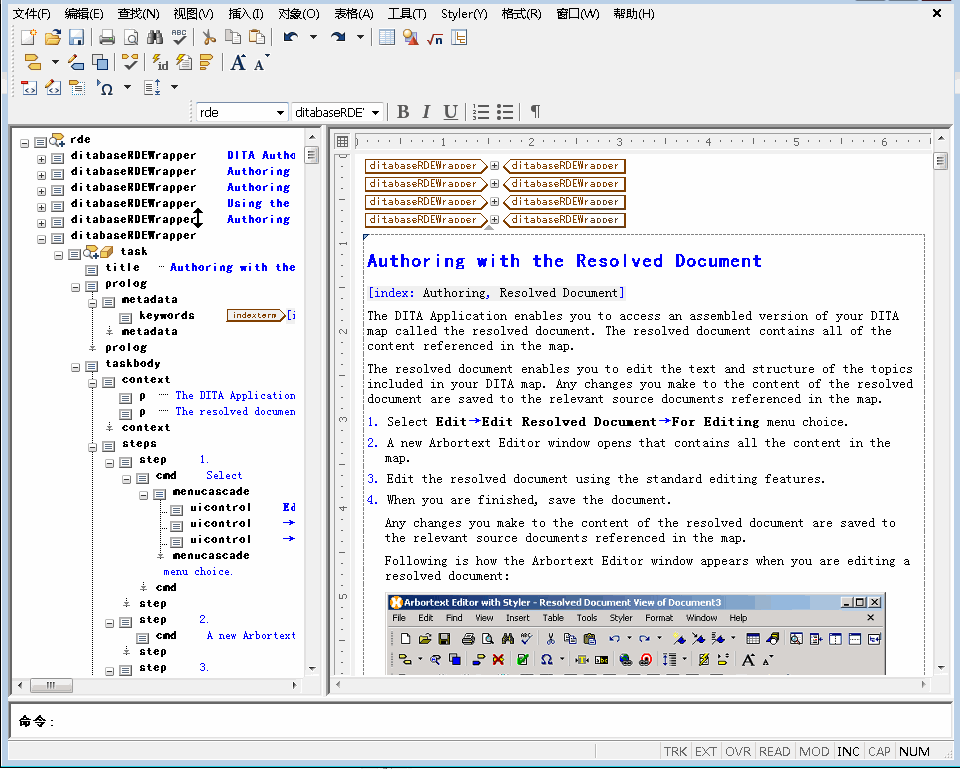Print the document using the printer icon
Screen dimensions: 960x769
click(x=107, y=37)
